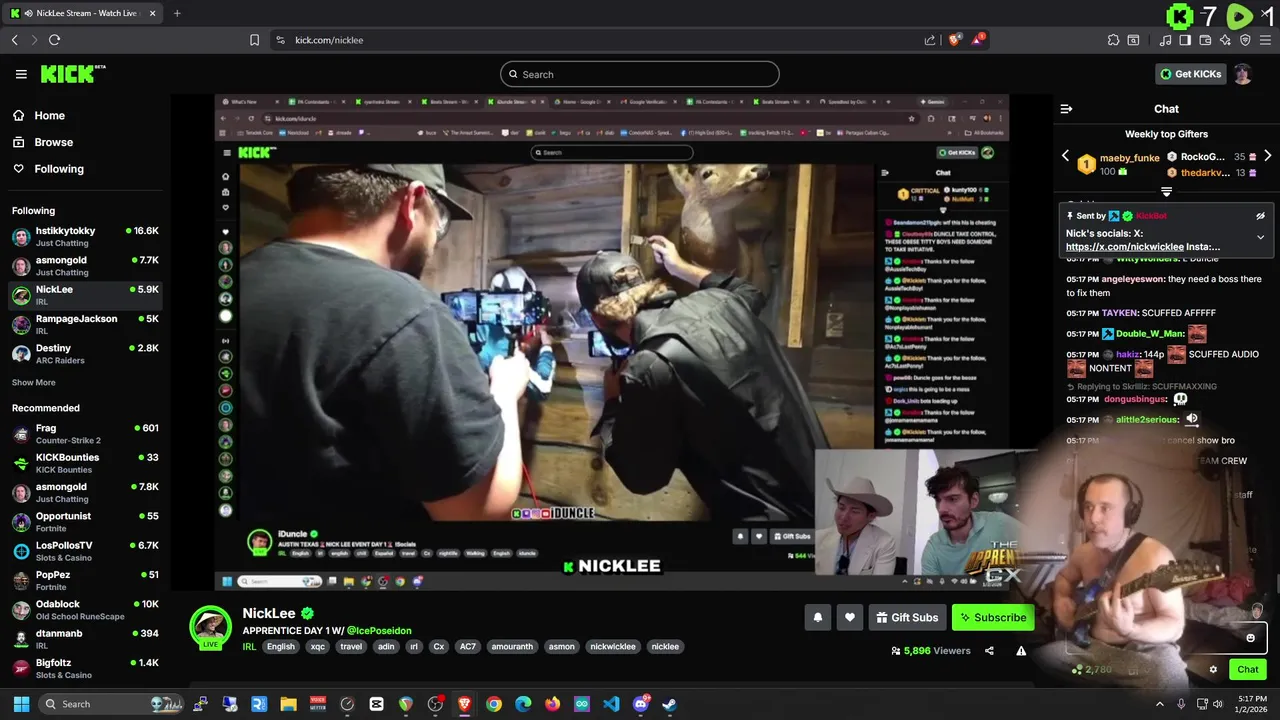This screenshot has height=720, width=1280.
Task: Bookmark this page in address bar
Action: tap(254, 40)
